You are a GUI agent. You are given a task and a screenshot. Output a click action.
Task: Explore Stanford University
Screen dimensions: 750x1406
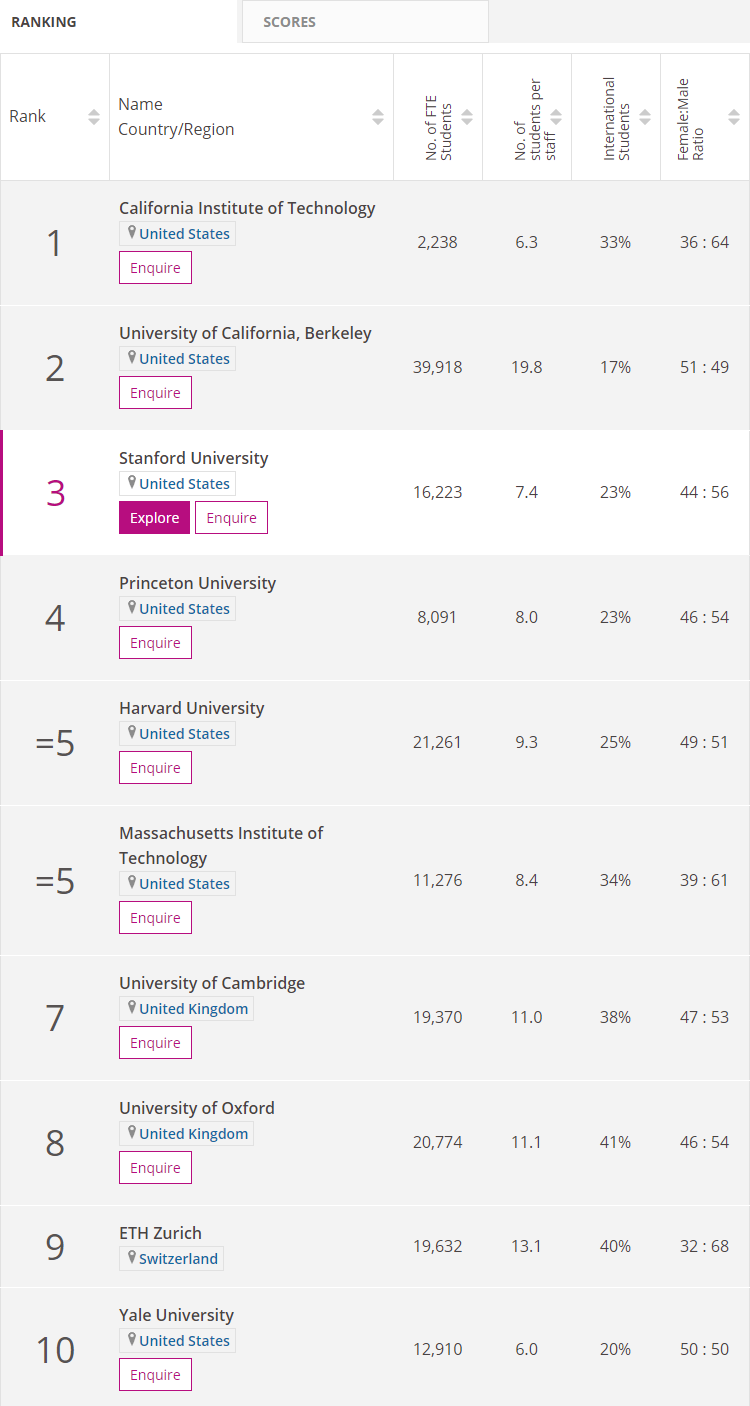point(154,518)
